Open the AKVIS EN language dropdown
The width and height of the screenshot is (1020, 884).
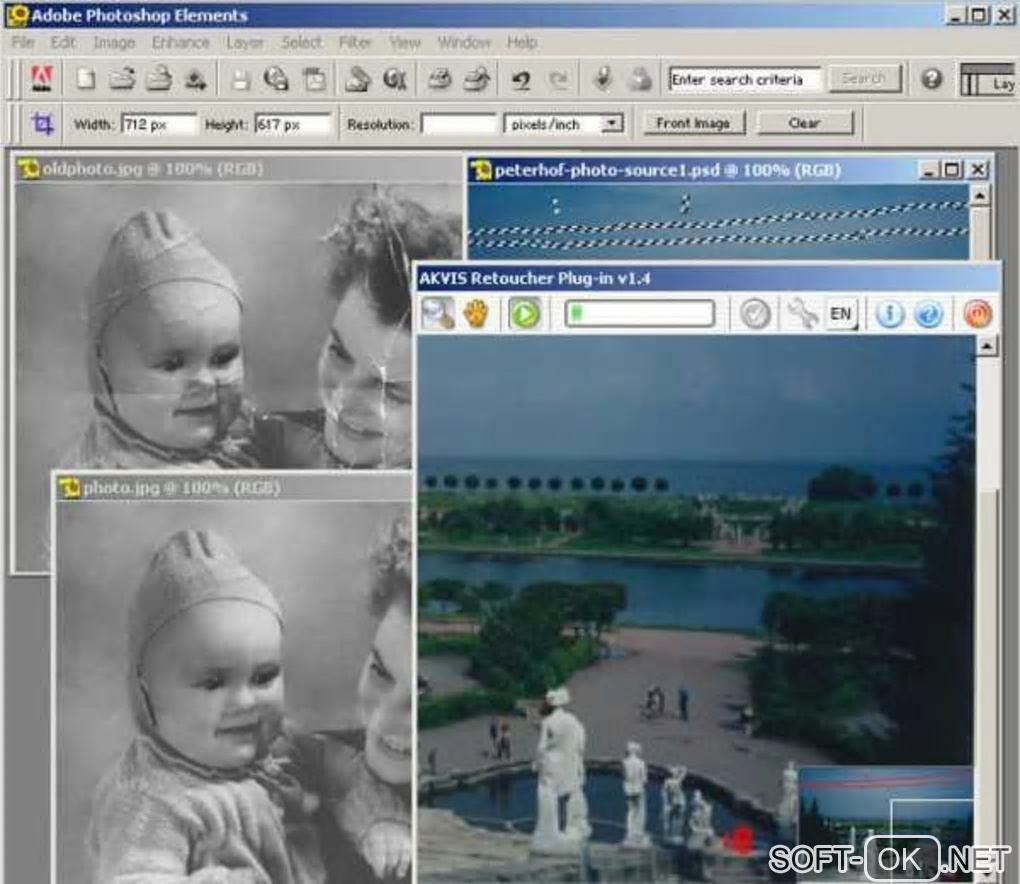point(842,314)
